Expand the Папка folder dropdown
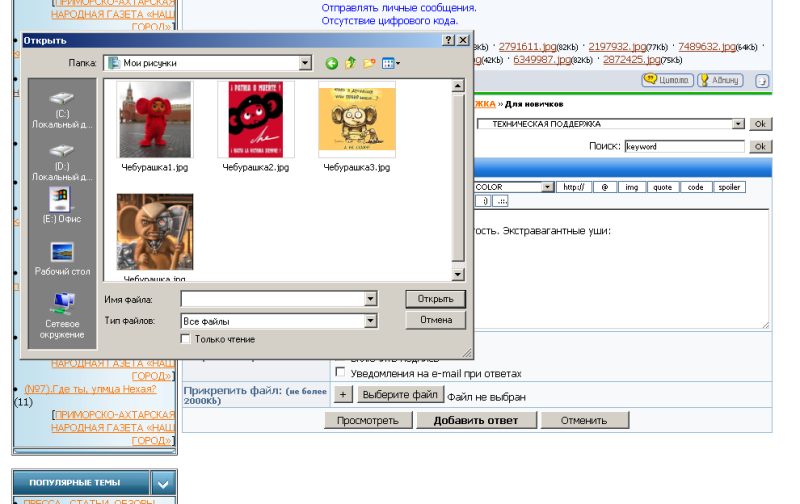This screenshot has height=504, width=800. (305, 63)
